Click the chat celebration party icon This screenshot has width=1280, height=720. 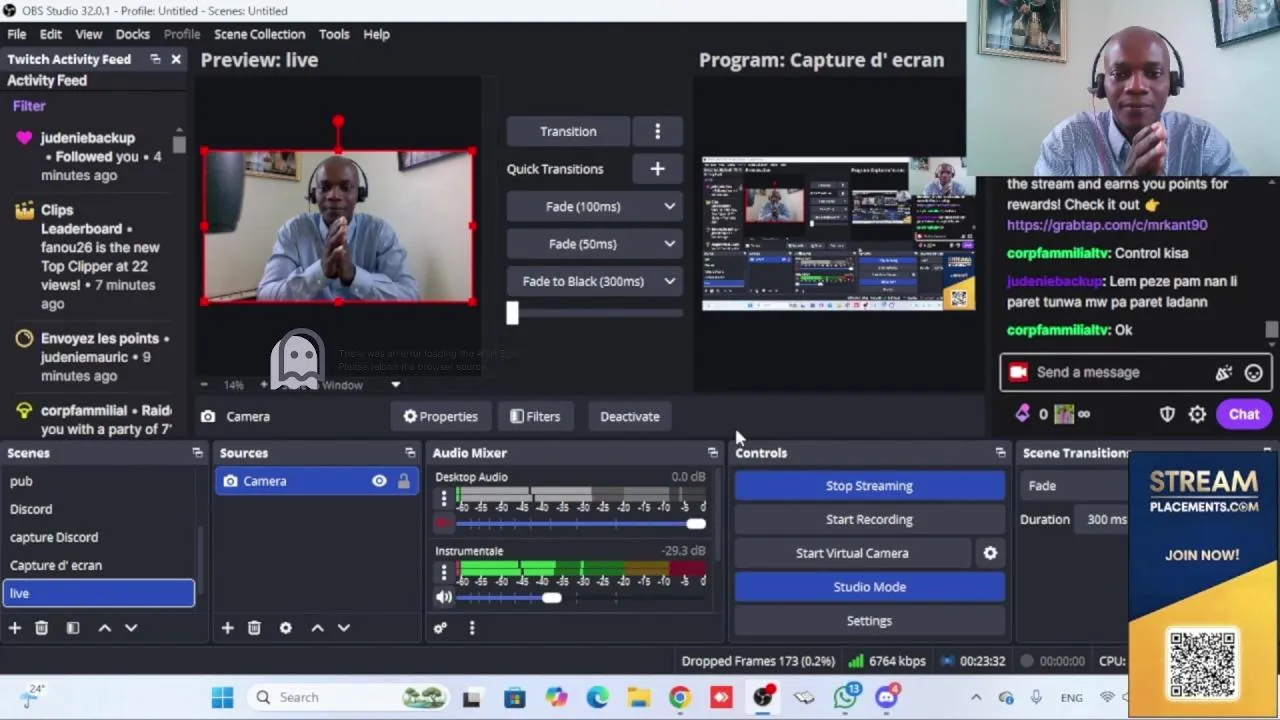(x=1223, y=373)
